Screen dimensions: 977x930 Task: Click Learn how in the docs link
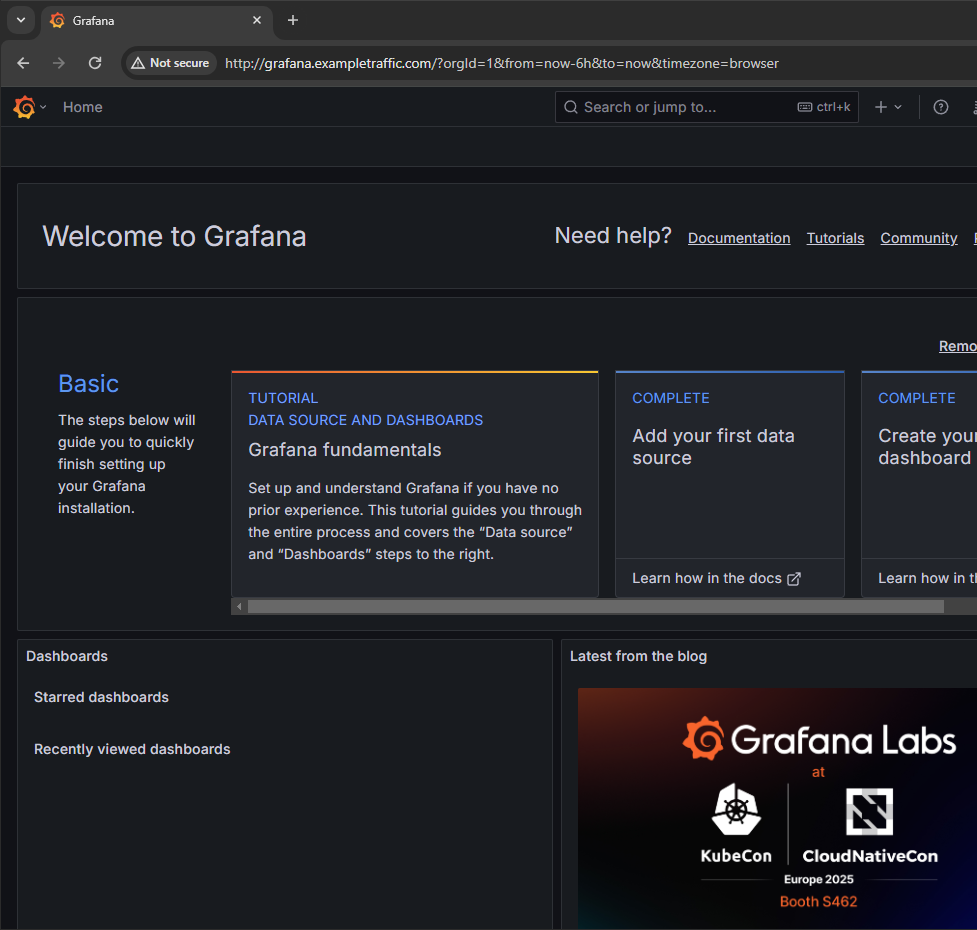(707, 578)
